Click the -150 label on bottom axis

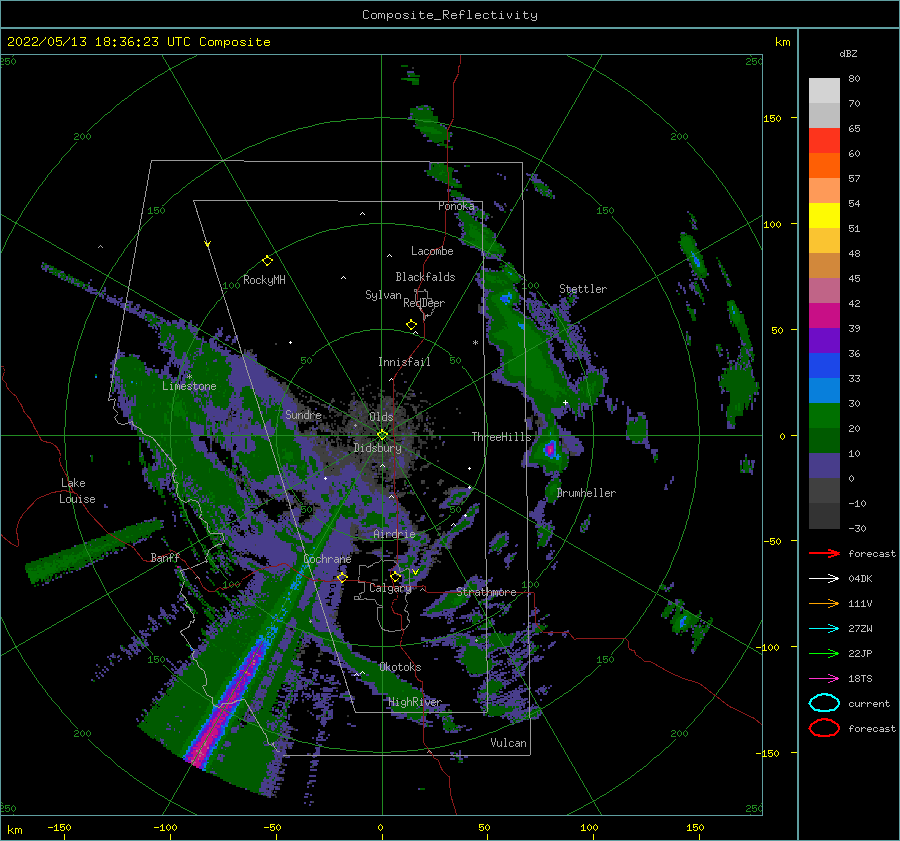pyautogui.click(x=59, y=827)
